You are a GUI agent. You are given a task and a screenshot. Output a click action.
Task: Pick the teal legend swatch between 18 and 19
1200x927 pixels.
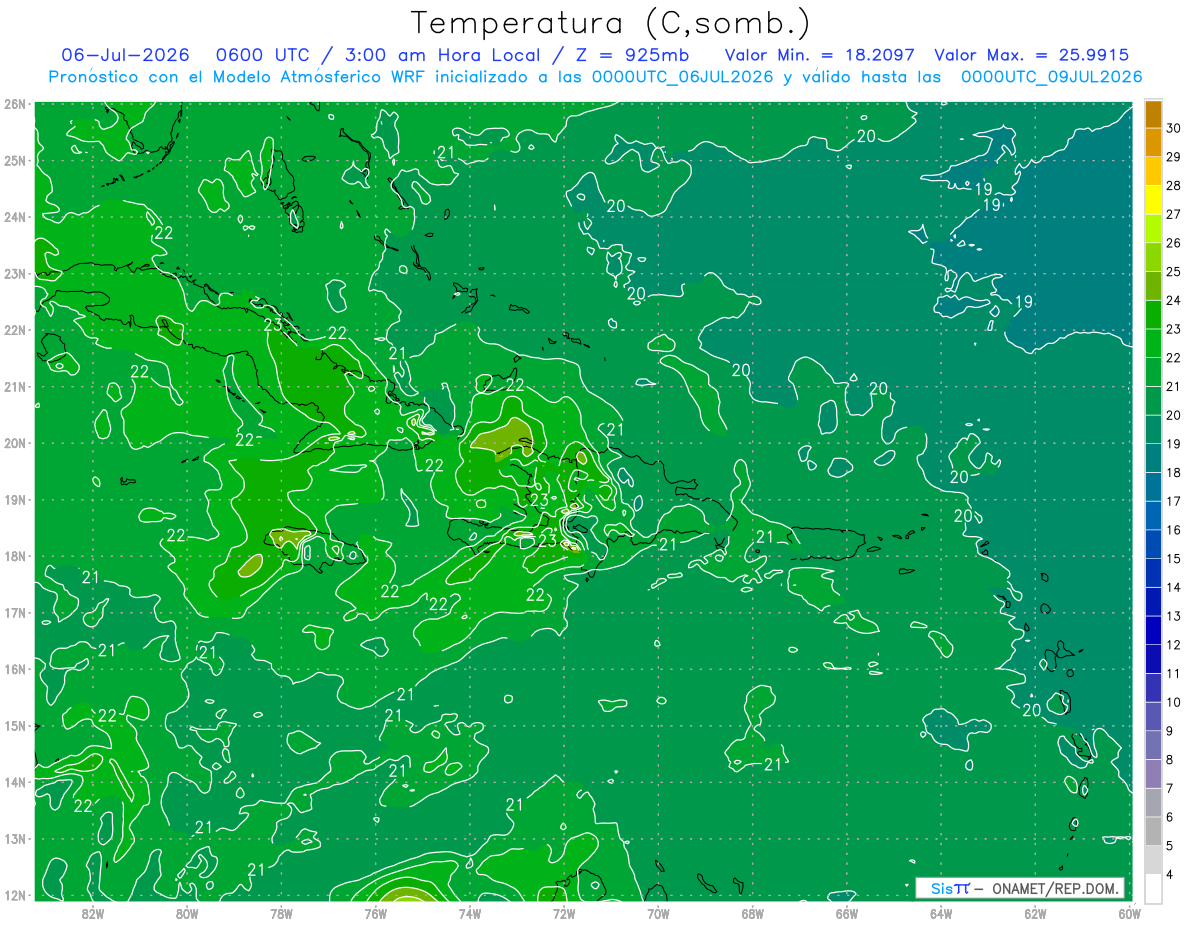1153,458
